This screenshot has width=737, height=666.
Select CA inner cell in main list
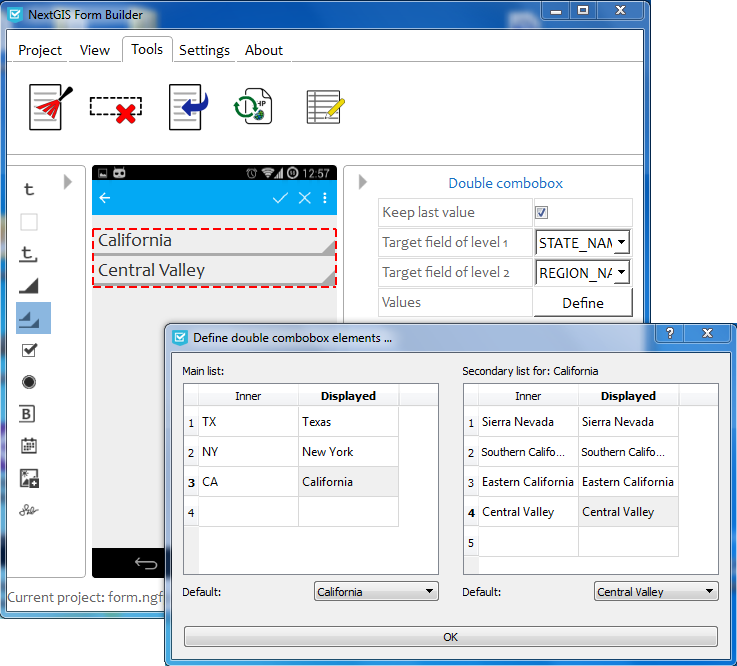pos(248,482)
